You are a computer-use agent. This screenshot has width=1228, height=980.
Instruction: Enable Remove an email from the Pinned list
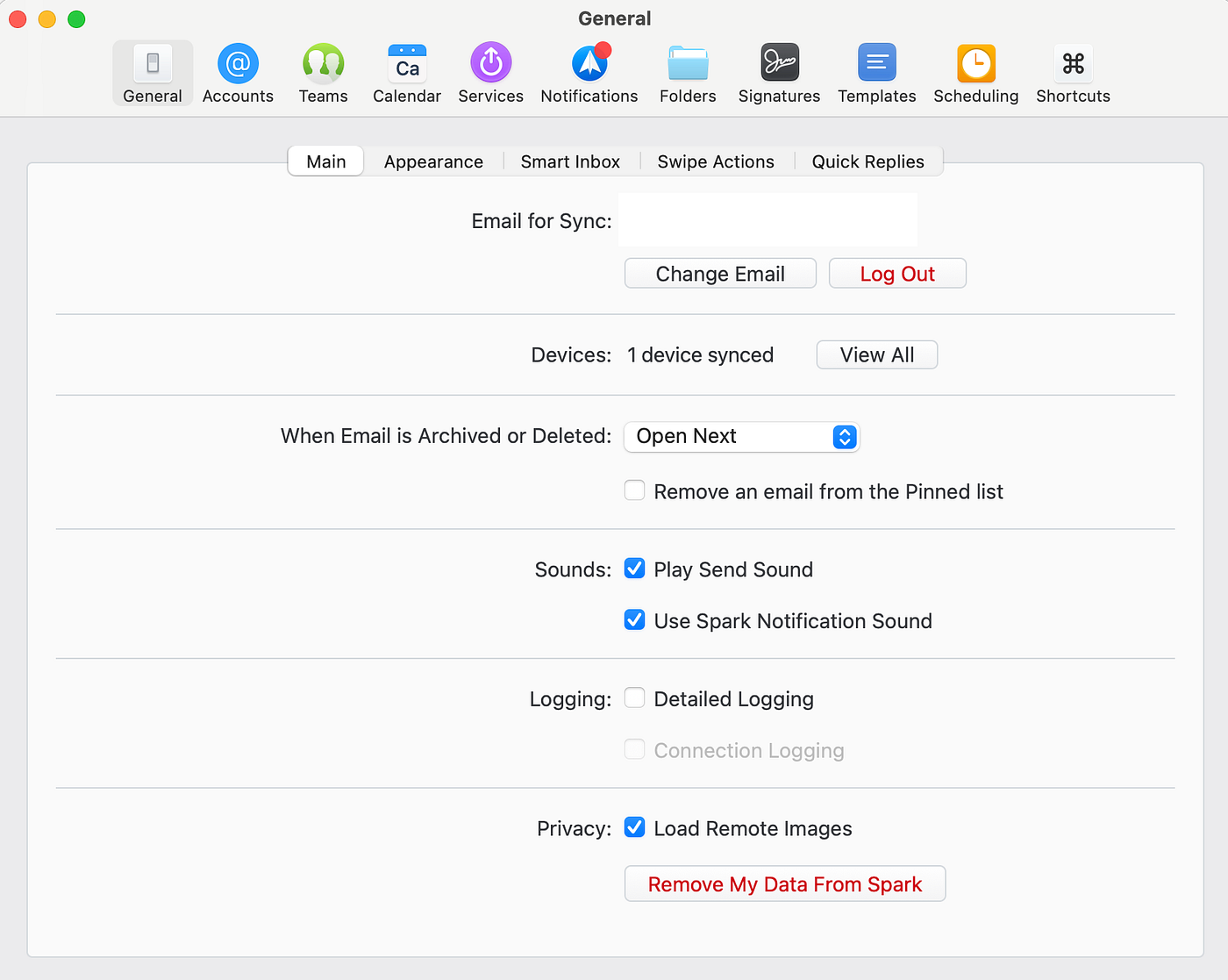634,490
